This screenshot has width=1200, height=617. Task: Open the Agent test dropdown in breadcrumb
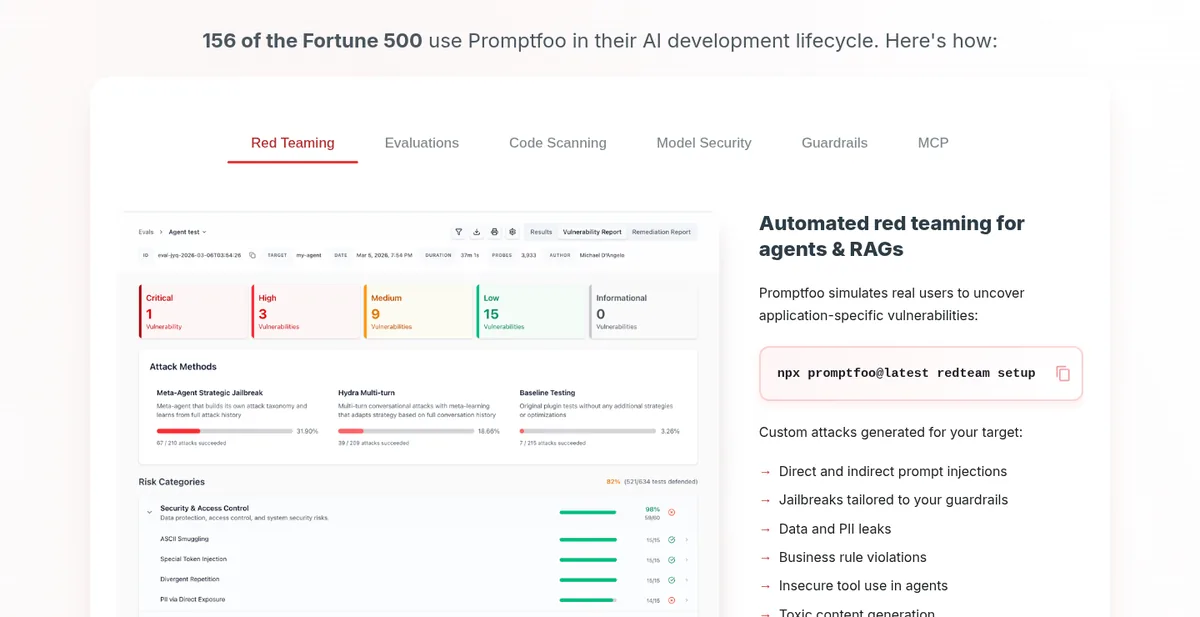pos(187,232)
